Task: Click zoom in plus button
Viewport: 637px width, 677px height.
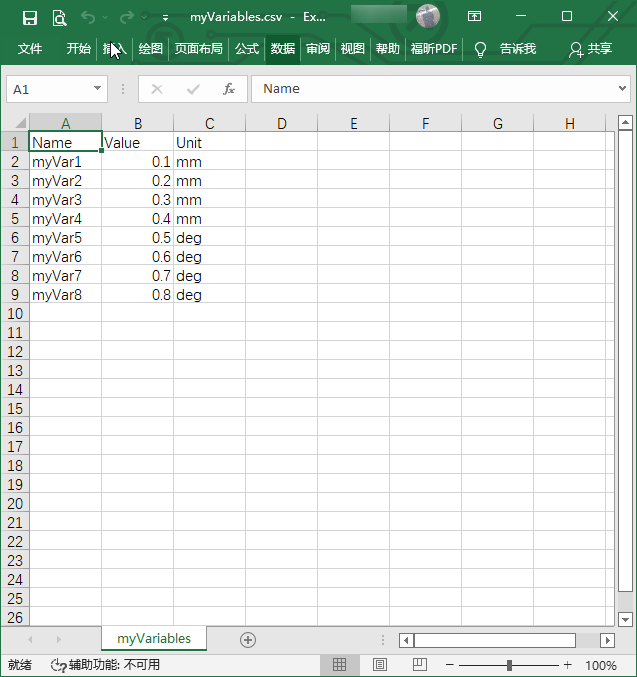Action: (568, 665)
